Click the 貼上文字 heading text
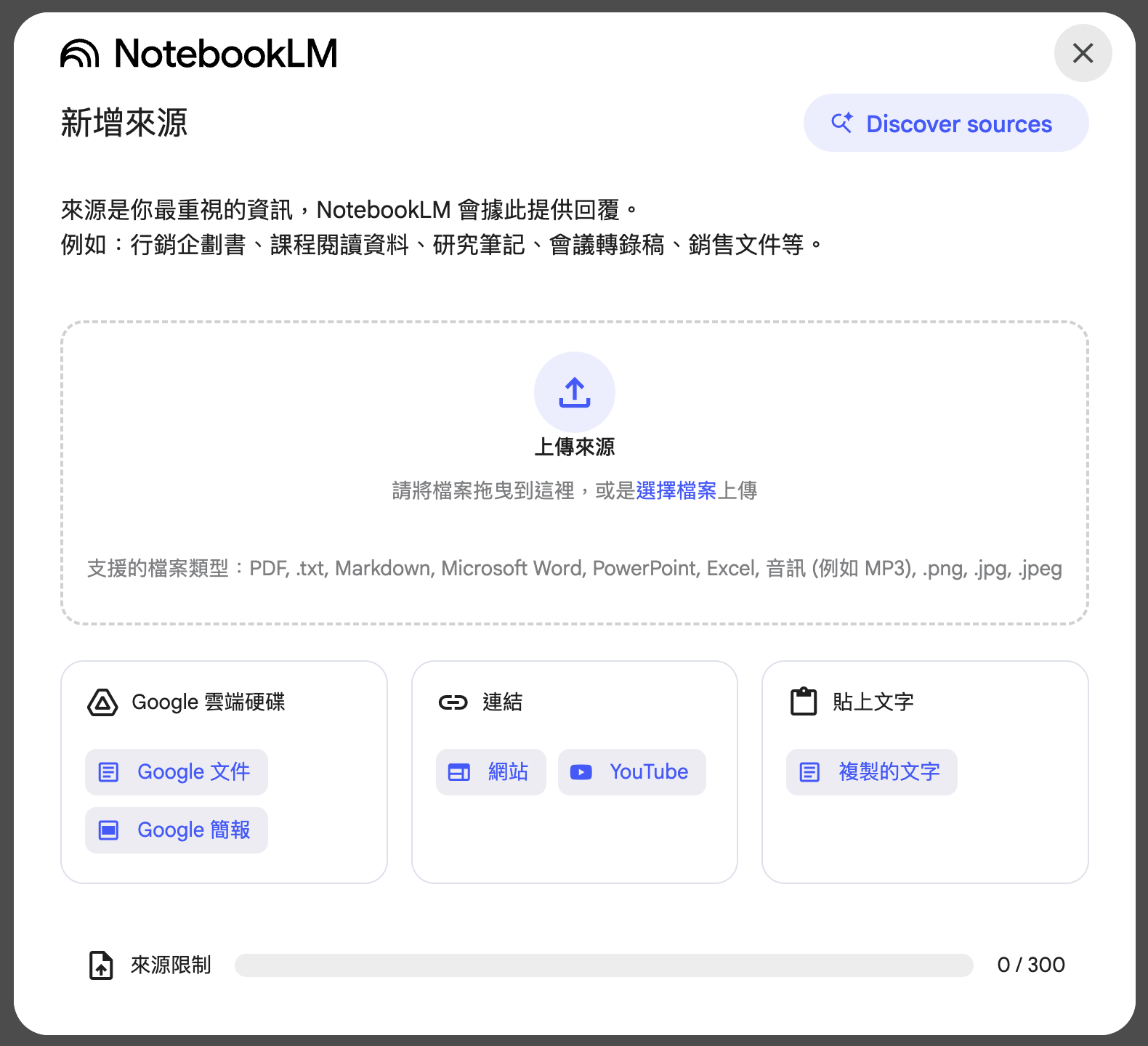The image size is (1148, 1046). point(873,702)
